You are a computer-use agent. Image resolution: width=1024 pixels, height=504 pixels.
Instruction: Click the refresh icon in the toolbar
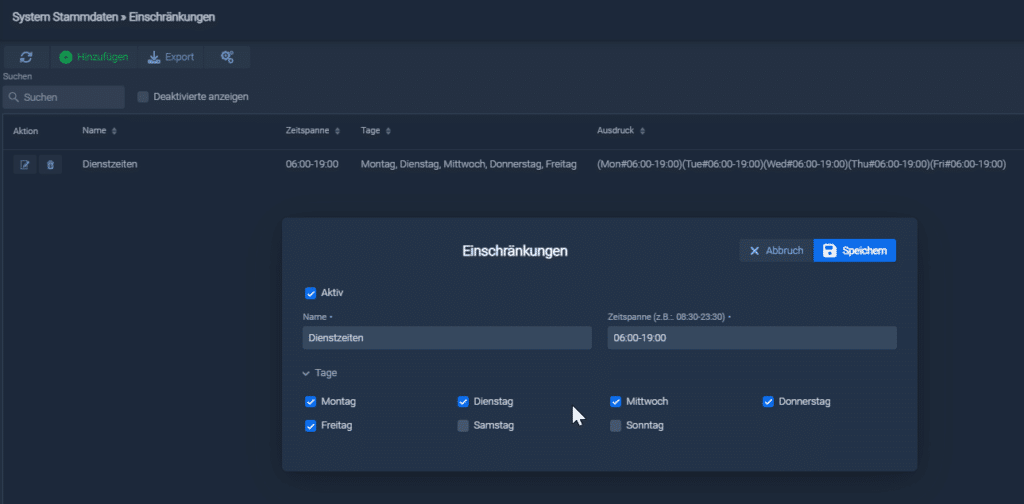click(26, 57)
